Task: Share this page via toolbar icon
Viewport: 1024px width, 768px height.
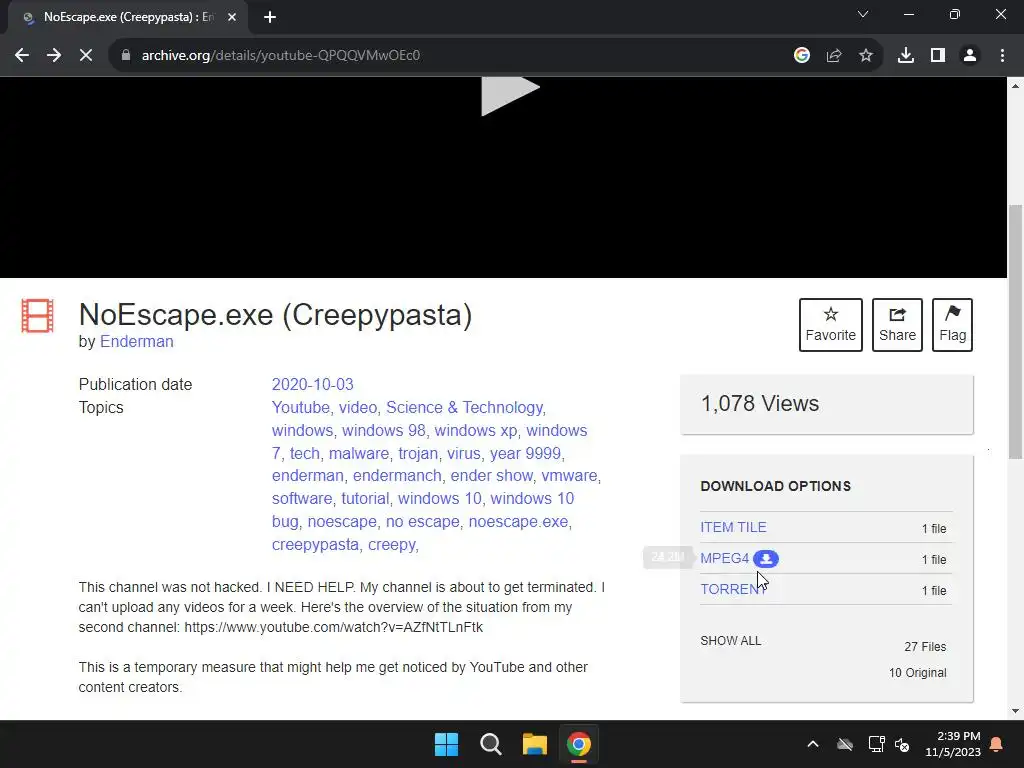Action: click(x=834, y=56)
